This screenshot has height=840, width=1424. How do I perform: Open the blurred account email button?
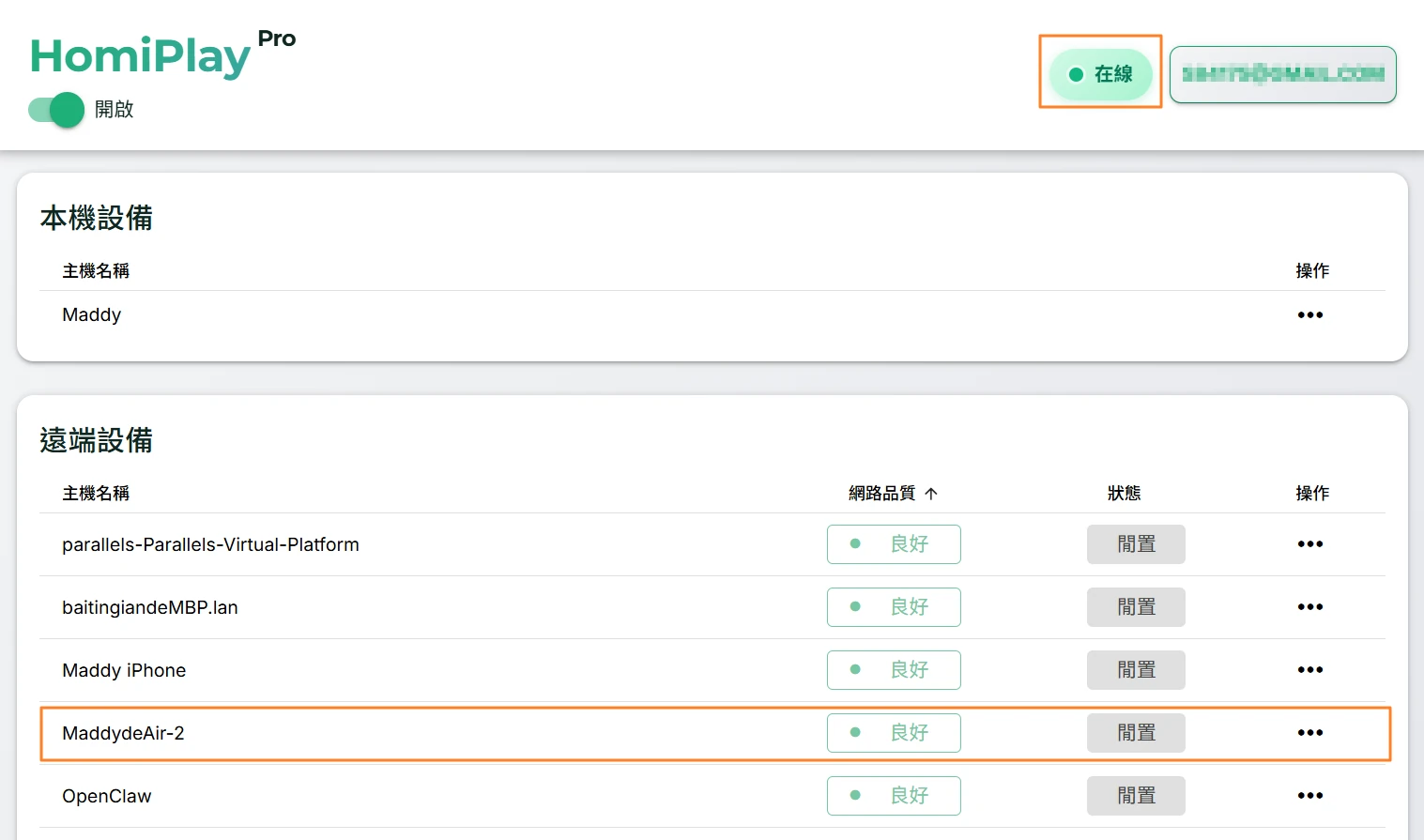pyautogui.click(x=1283, y=74)
